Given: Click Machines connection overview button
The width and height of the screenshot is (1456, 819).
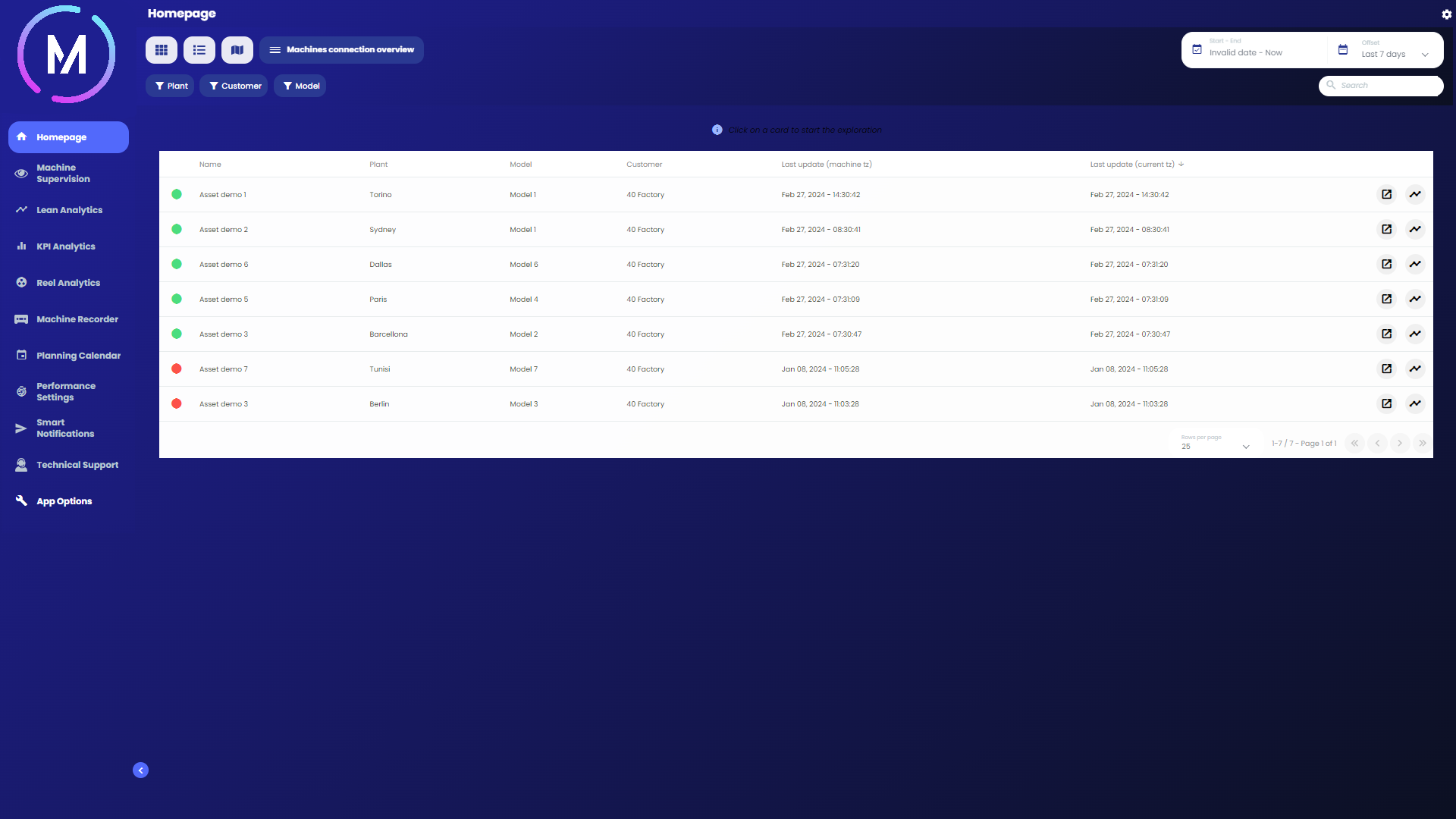Looking at the screenshot, I should [342, 50].
